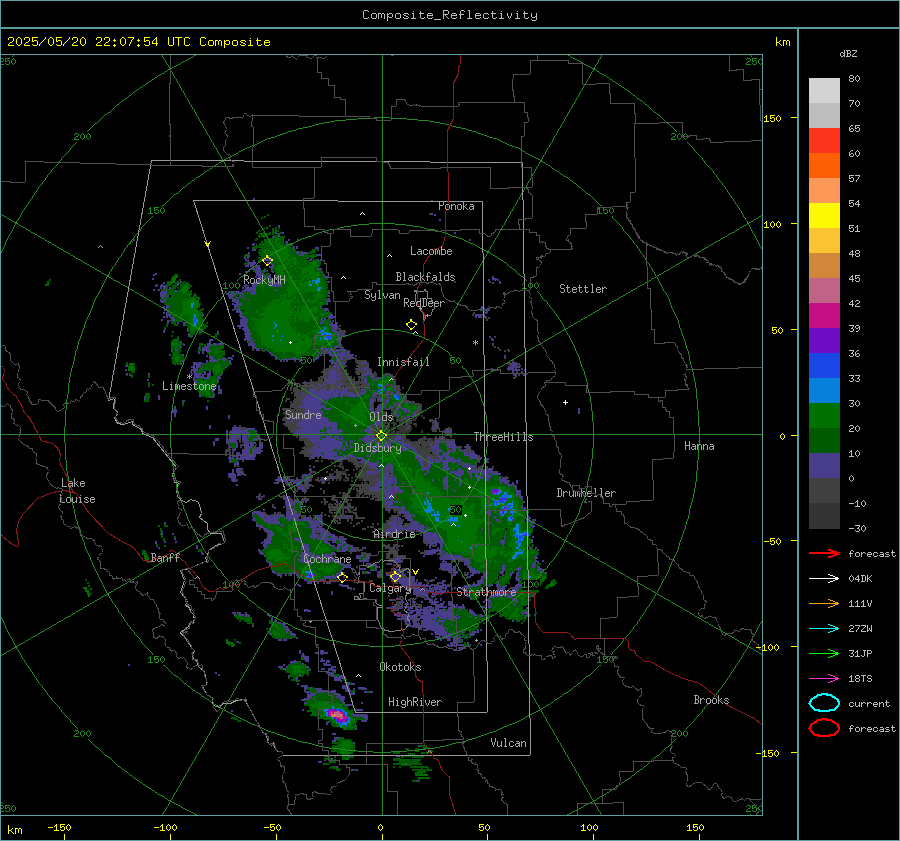Click the yellow diamond marker near RockyMH

pyautogui.click(x=267, y=261)
